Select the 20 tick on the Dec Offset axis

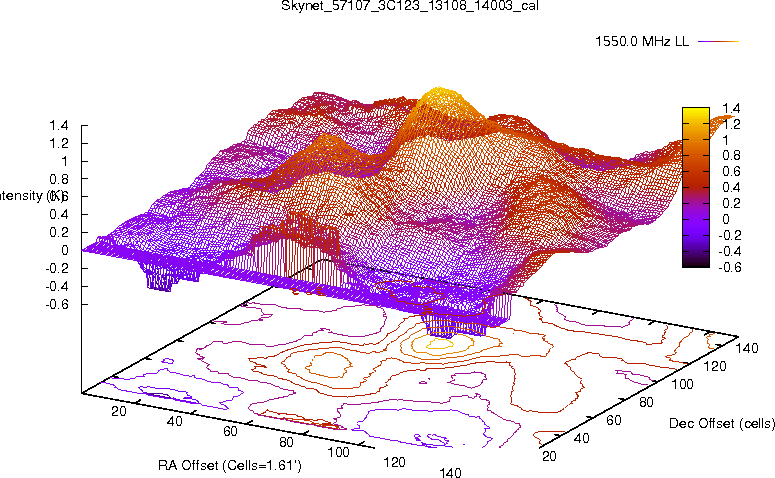pos(549,456)
